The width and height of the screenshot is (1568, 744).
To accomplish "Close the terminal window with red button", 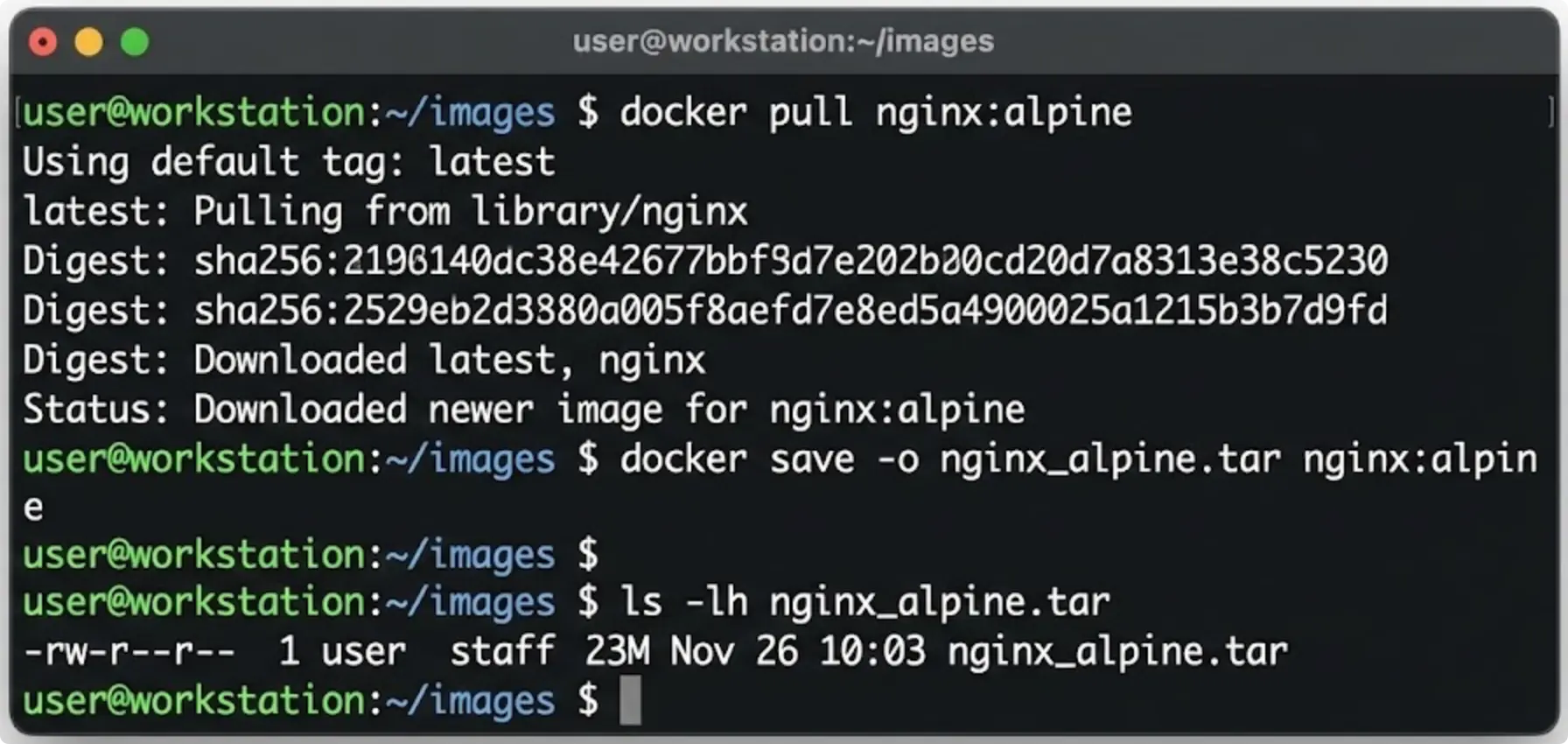I will coord(43,42).
